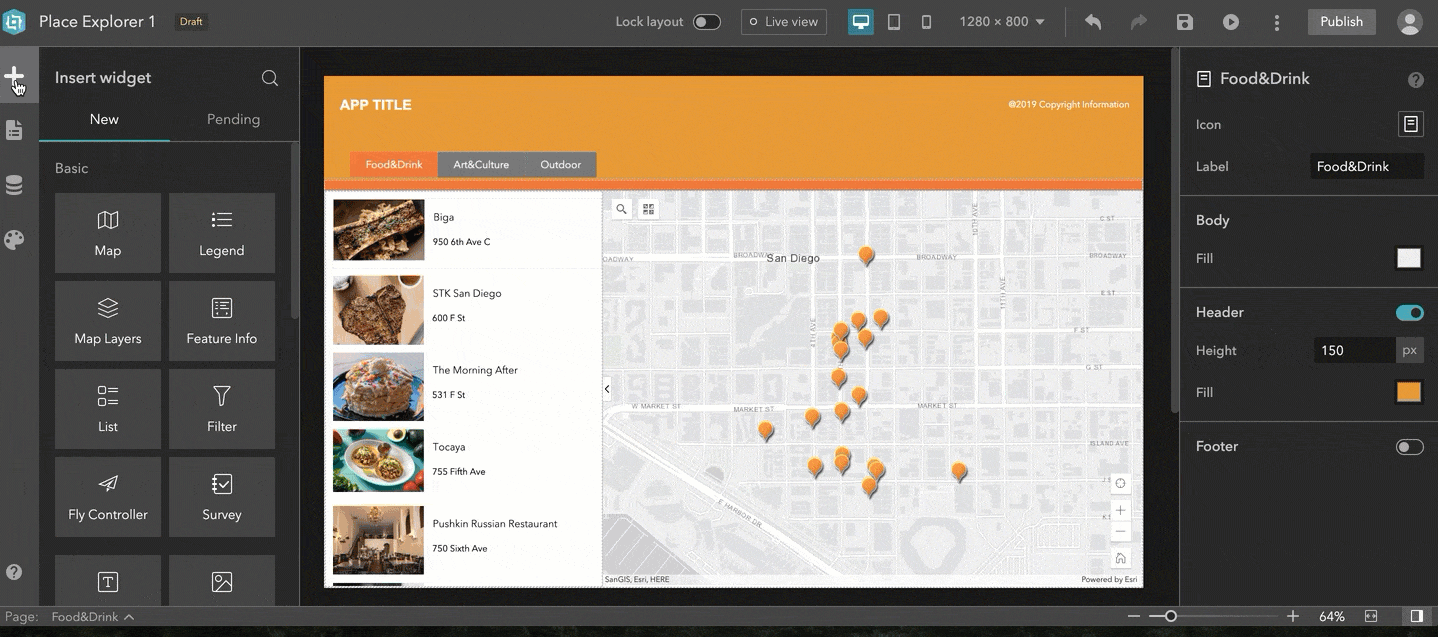Add the Feature Info widget
This screenshot has height=637, width=1438.
(222, 321)
